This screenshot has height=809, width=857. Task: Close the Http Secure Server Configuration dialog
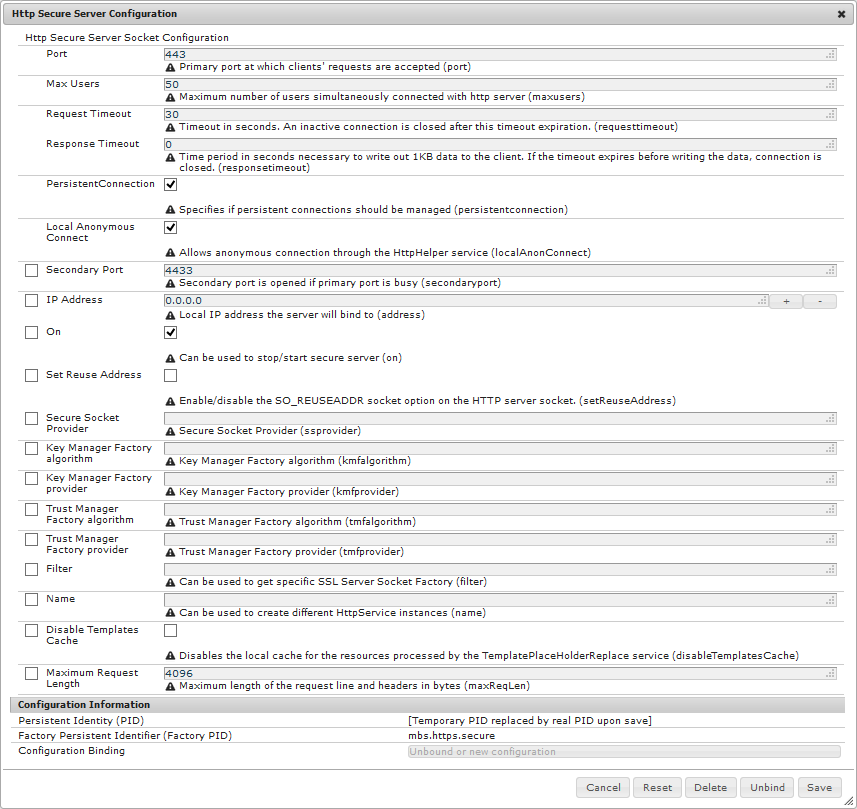pos(842,14)
